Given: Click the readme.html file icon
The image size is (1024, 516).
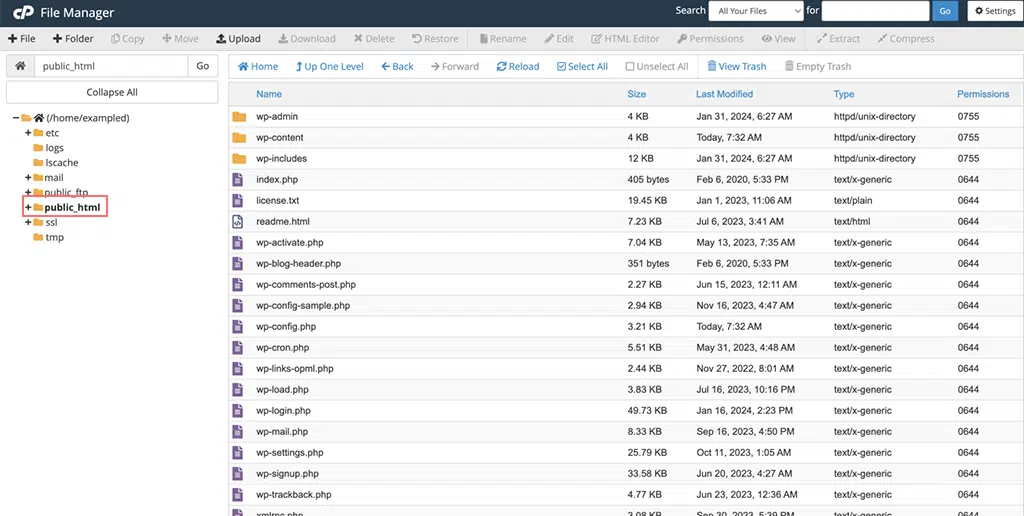Looking at the screenshot, I should 238,221.
